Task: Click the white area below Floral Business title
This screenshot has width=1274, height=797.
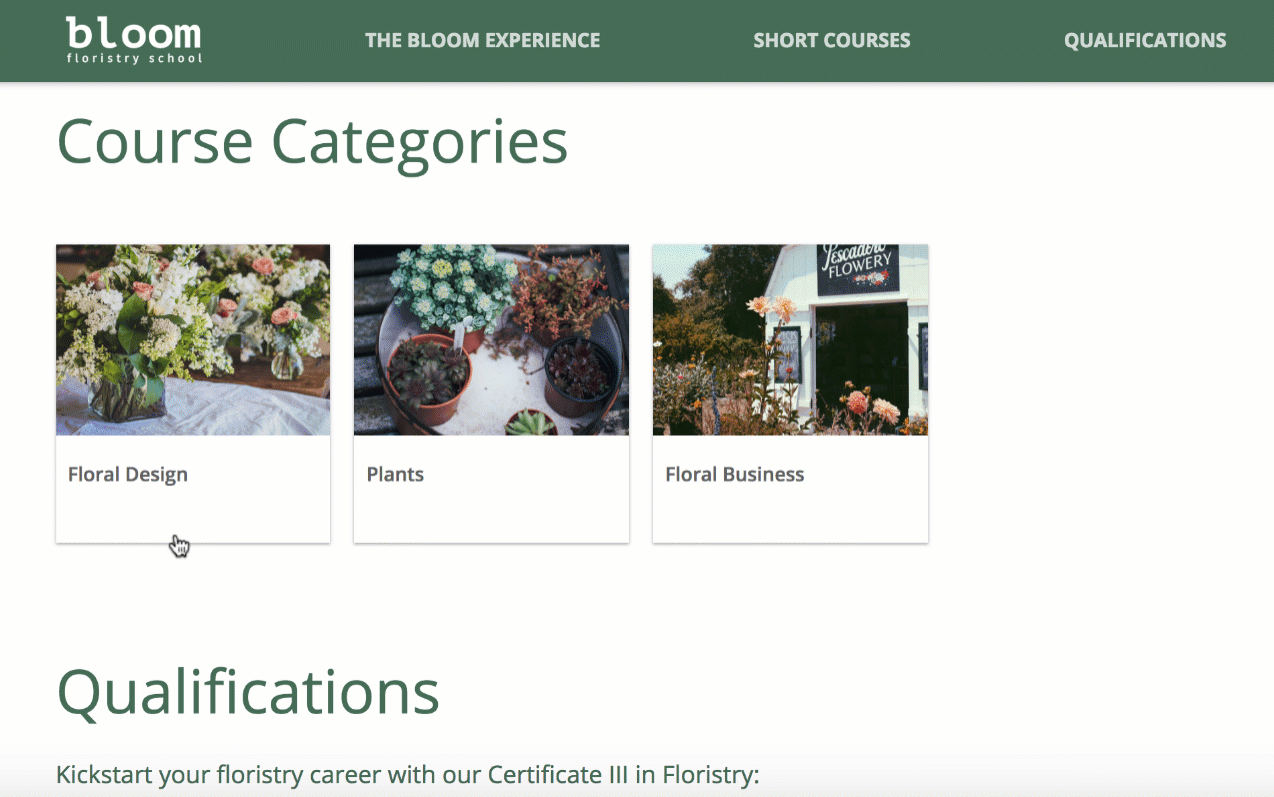Action: [x=790, y=515]
